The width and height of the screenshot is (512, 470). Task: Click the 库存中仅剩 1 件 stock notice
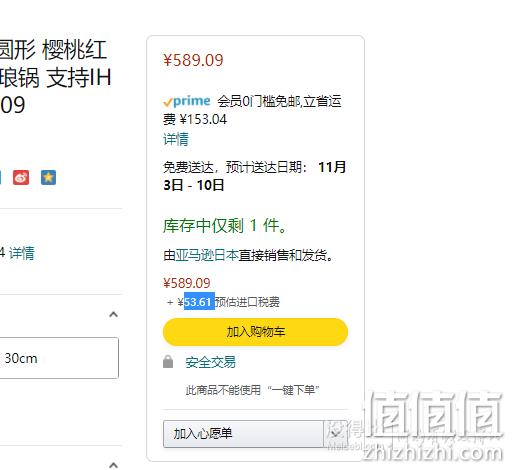click(x=225, y=226)
